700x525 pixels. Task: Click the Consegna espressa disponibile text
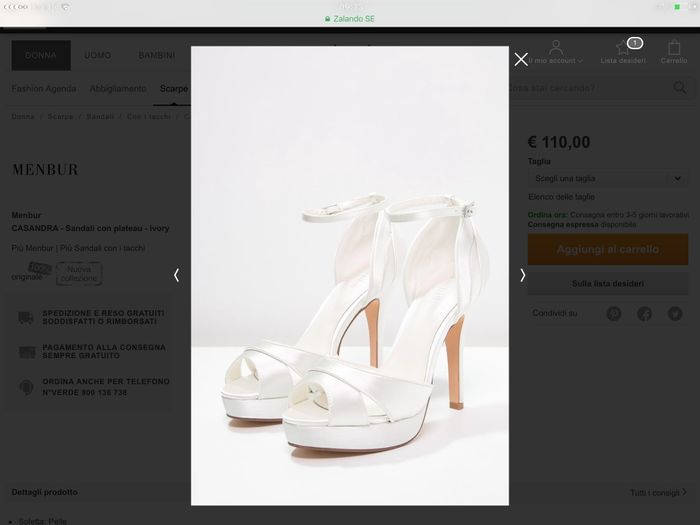(x=582, y=224)
